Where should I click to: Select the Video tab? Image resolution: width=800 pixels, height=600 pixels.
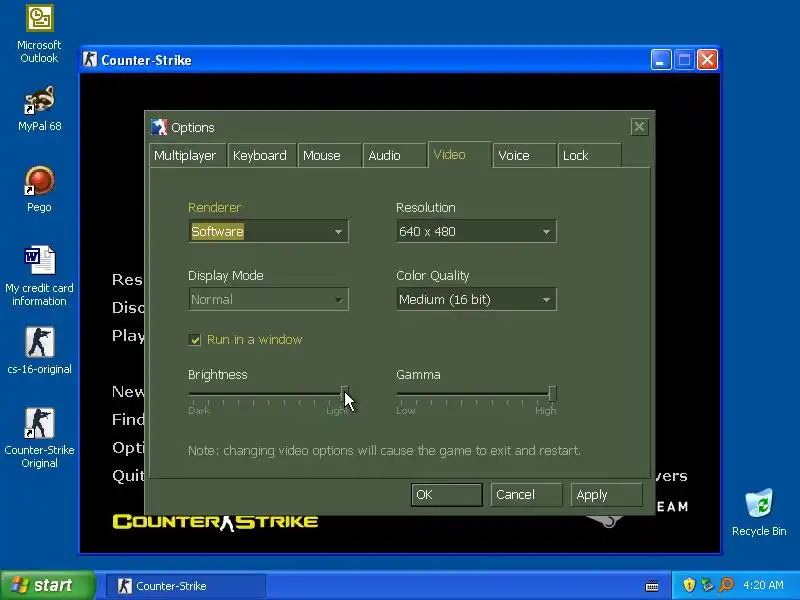coord(459,155)
